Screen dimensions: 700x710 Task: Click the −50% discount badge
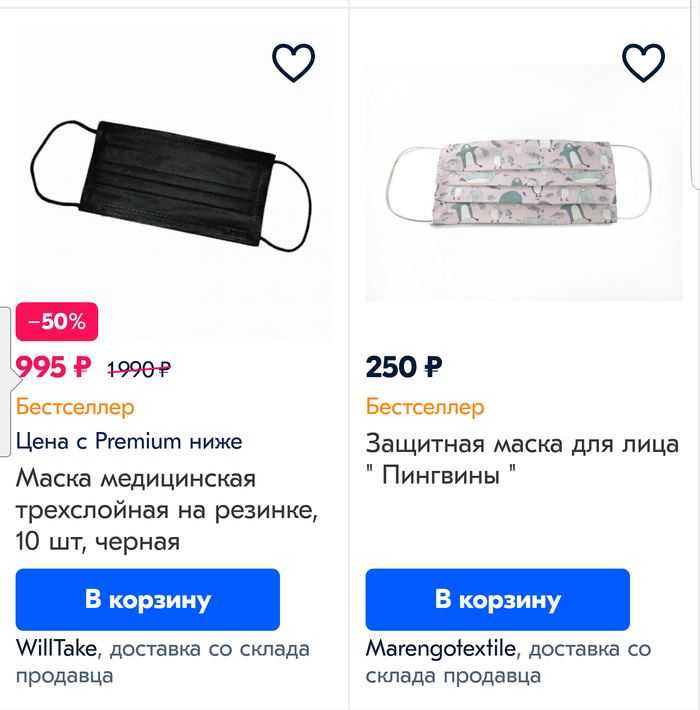[57, 322]
